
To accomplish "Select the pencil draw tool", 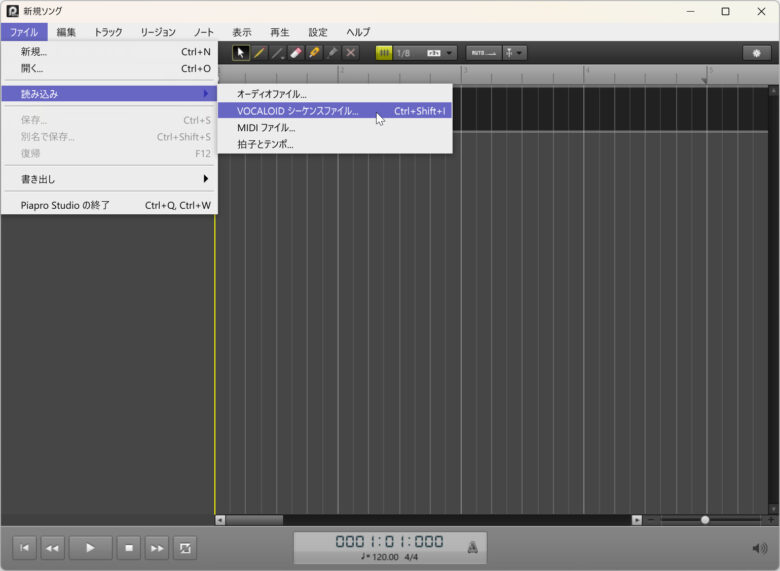I will pyautogui.click(x=259, y=53).
